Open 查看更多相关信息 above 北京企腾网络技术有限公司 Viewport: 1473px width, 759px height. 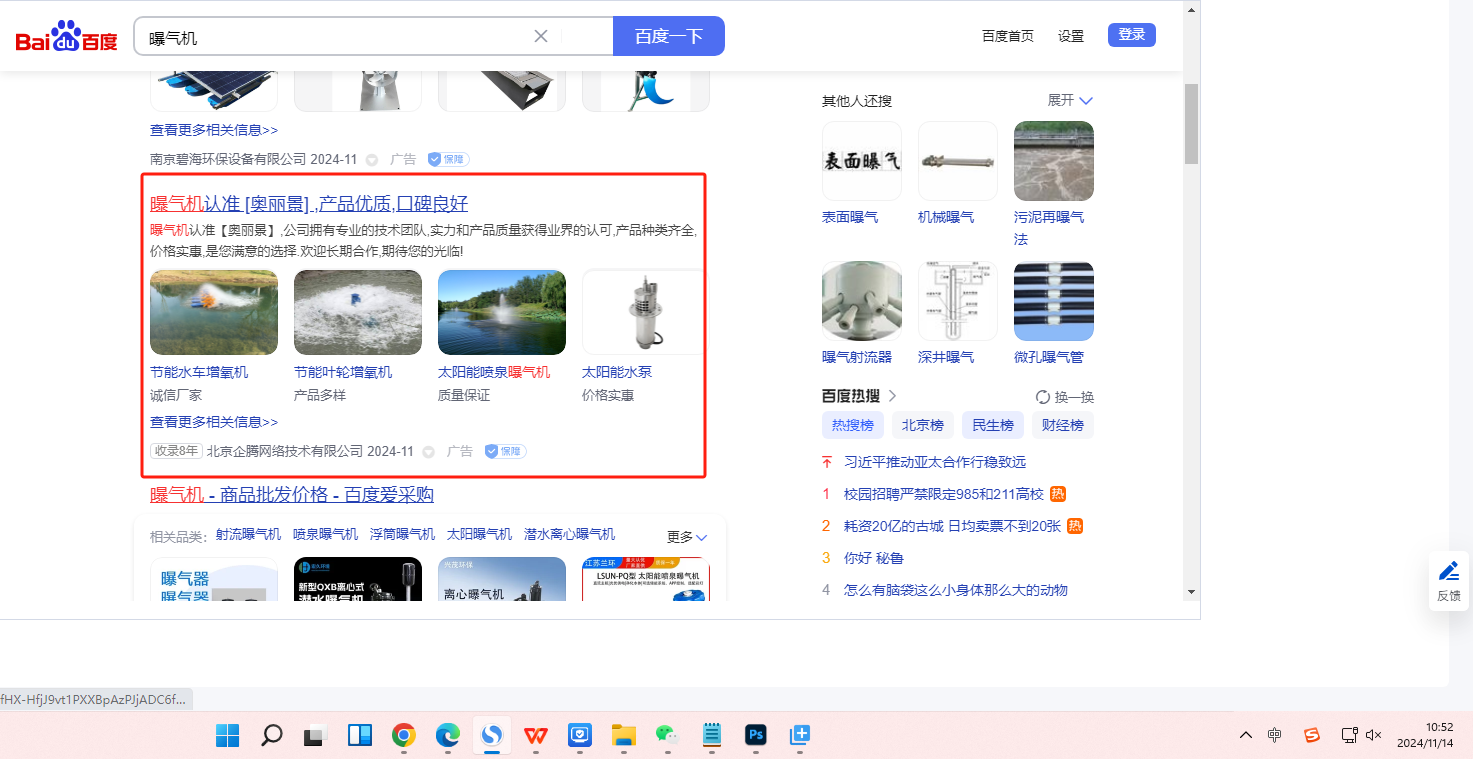(214, 422)
